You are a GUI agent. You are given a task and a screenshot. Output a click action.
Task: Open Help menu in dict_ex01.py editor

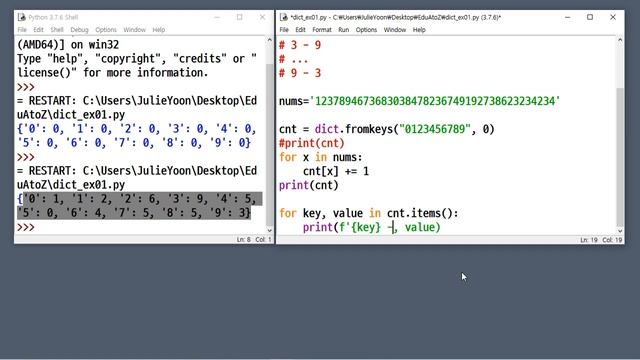419,30
